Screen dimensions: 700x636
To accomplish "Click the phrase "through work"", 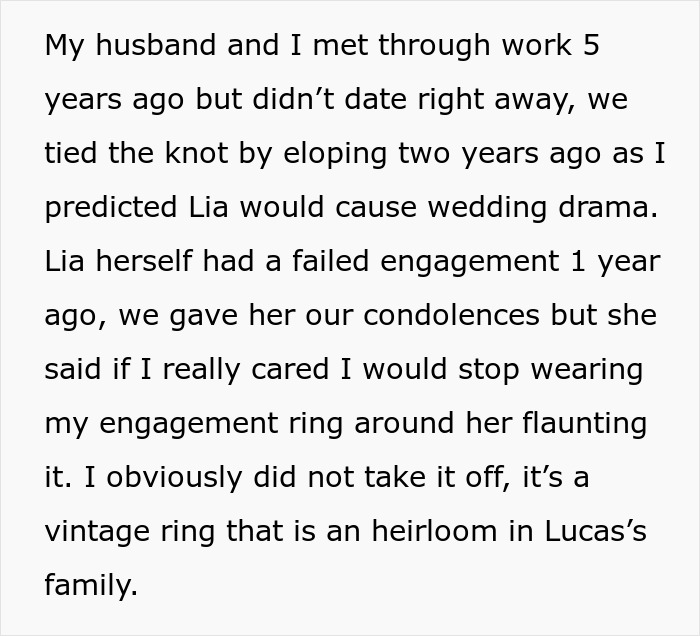I will coord(475,47).
